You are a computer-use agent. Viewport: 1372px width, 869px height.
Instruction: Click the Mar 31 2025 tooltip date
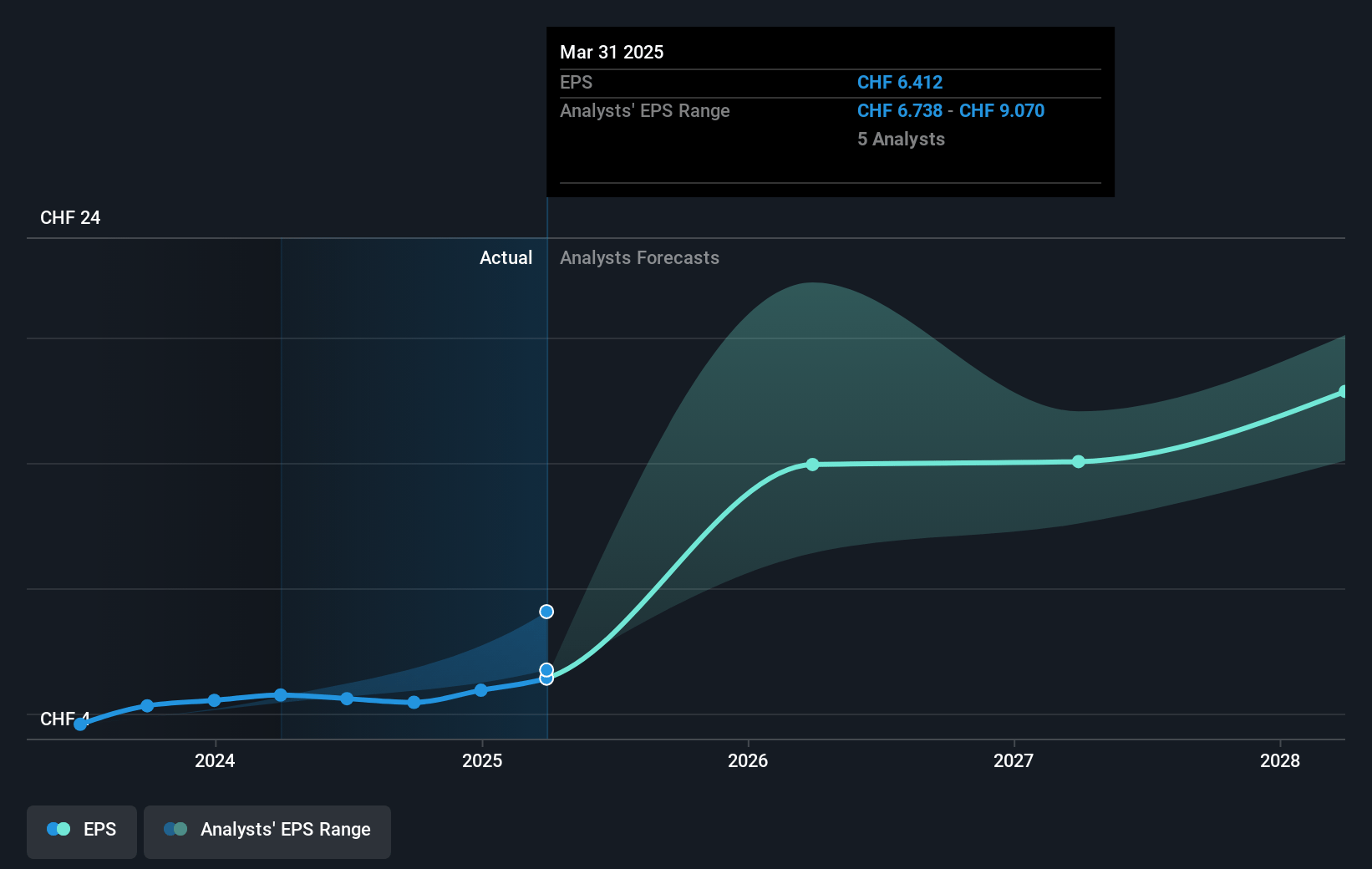point(612,53)
